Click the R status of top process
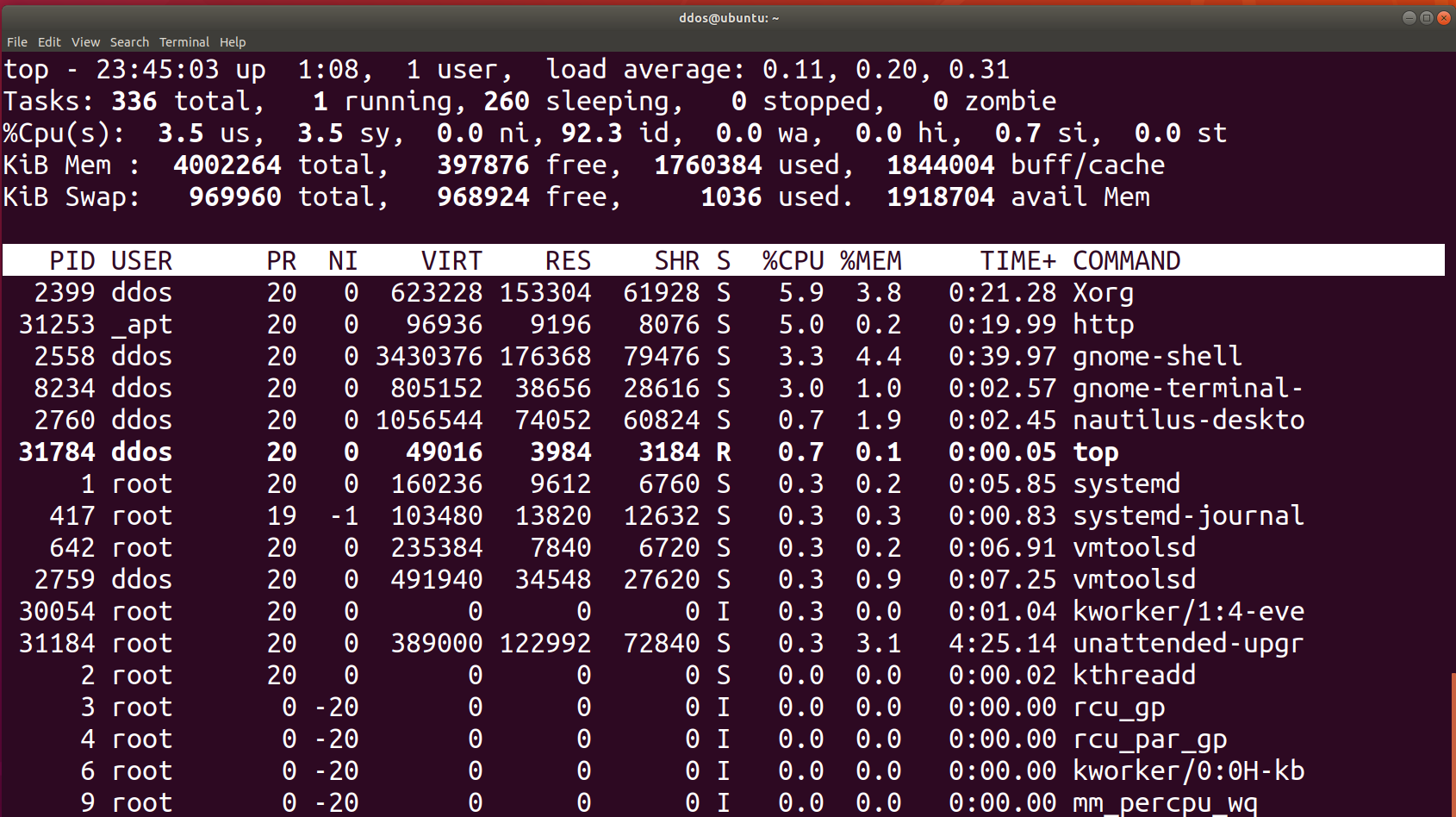Image resolution: width=1456 pixels, height=817 pixels. (724, 452)
